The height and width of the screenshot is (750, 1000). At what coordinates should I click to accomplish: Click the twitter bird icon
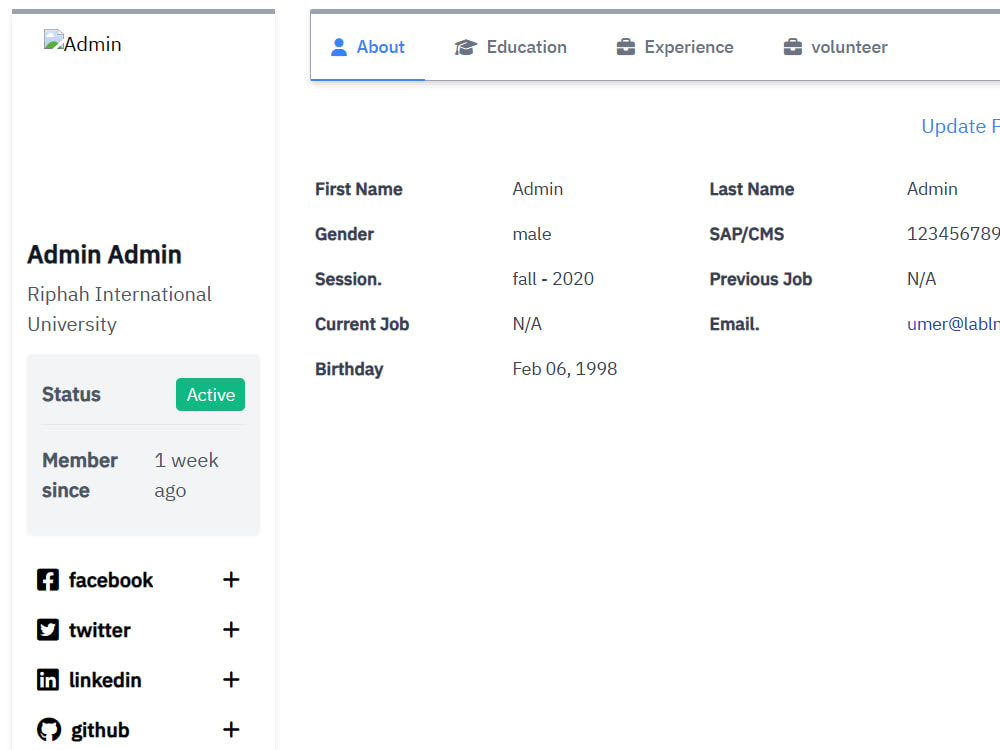48,630
